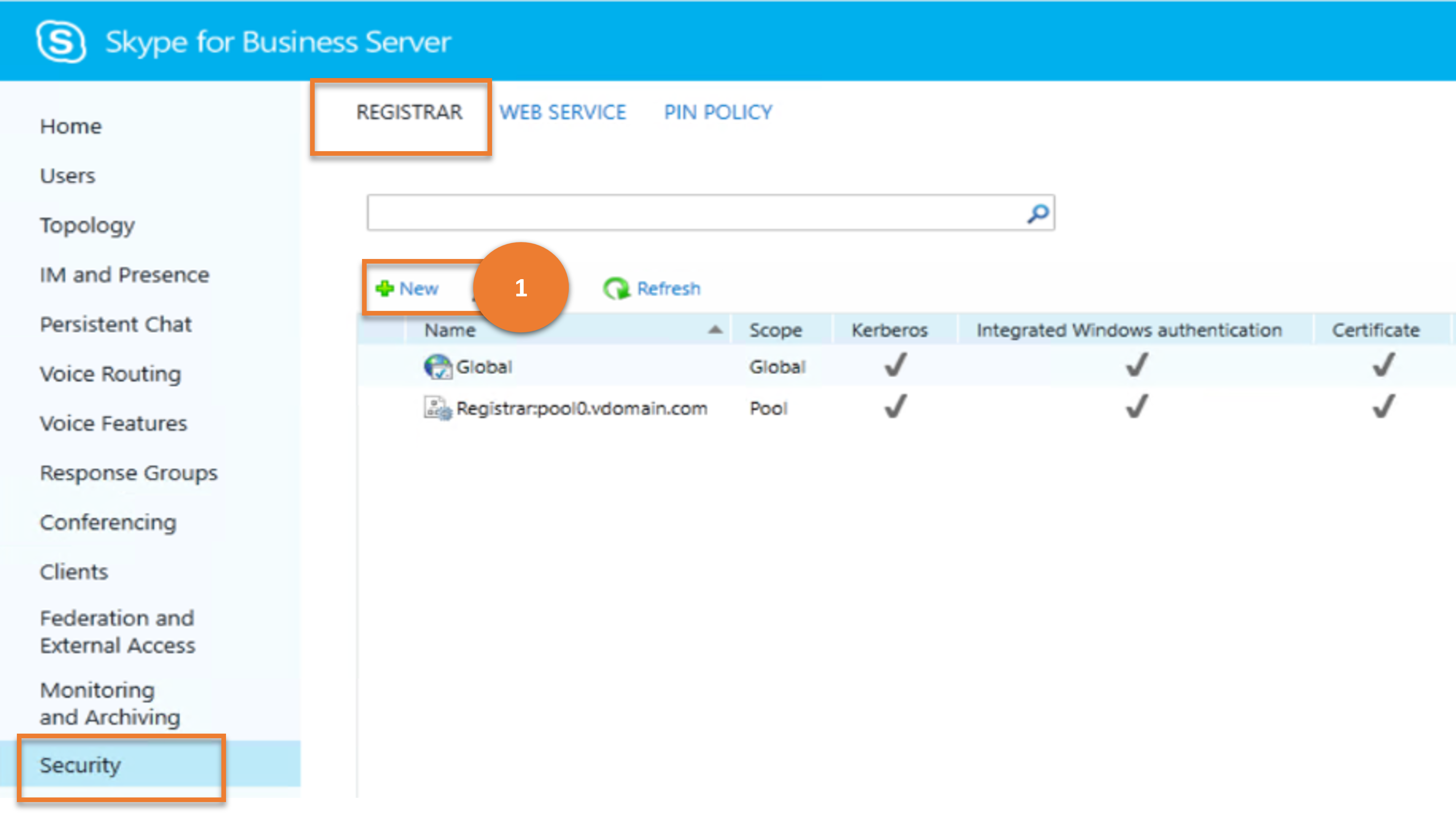
Task: Open Monitoring and Archiving section
Action: (x=110, y=704)
